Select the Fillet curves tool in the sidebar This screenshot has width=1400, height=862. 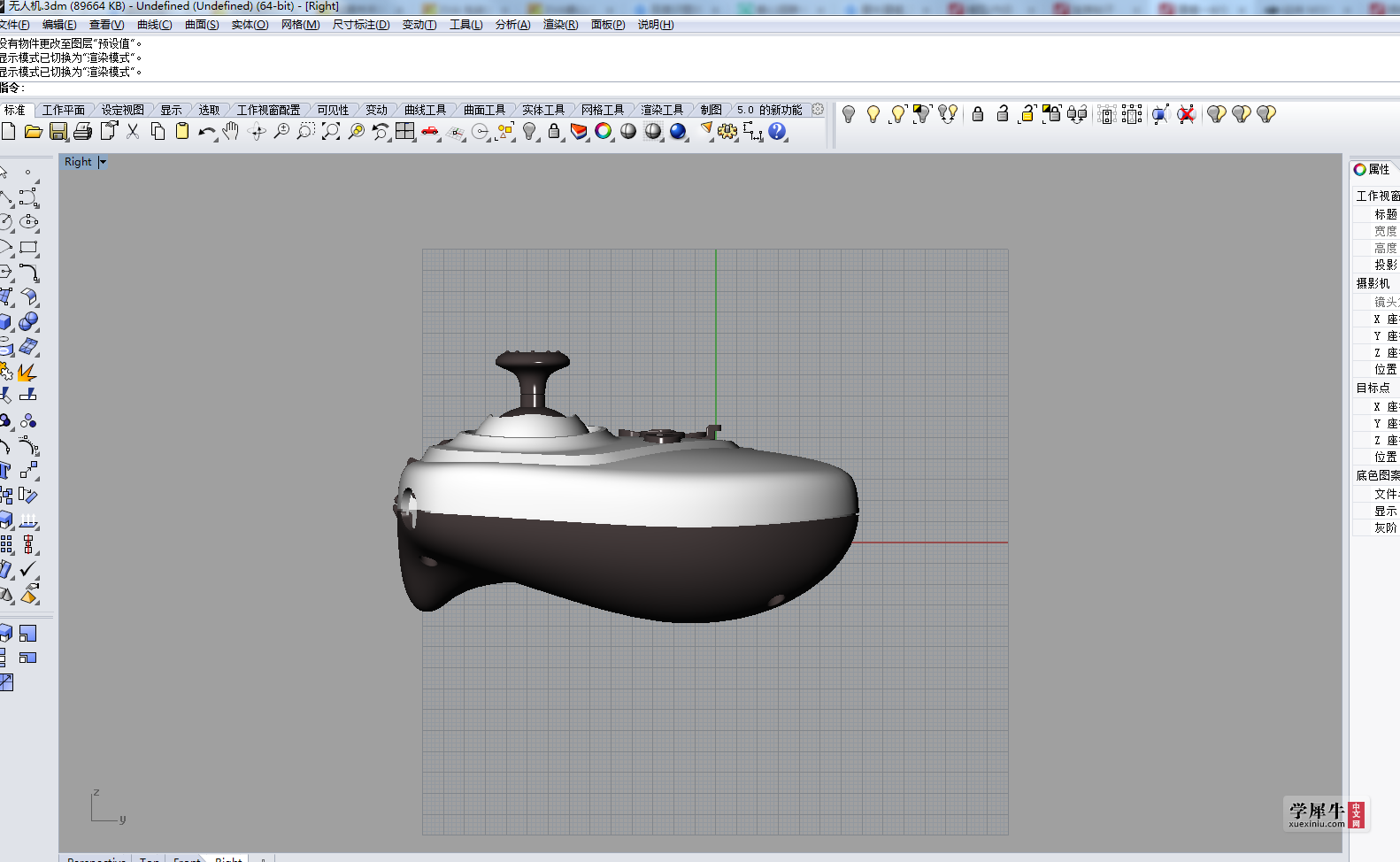point(29,273)
